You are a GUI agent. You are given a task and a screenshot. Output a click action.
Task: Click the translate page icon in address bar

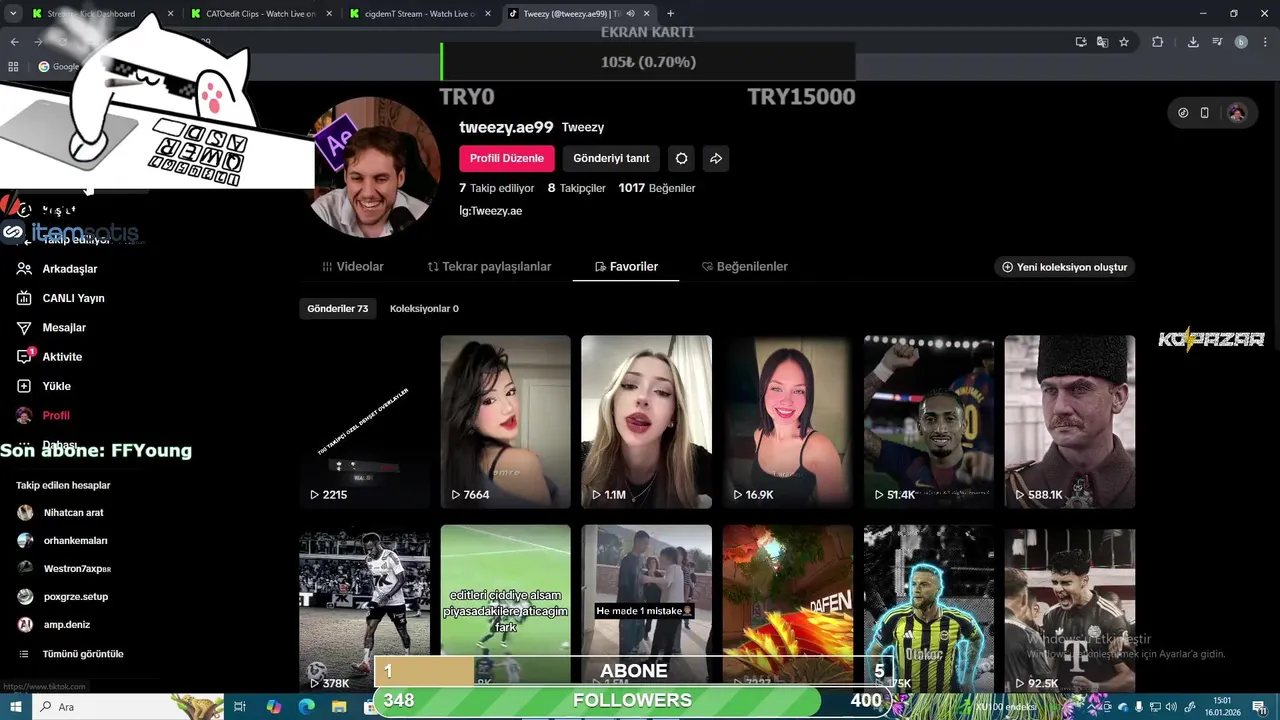pos(1102,42)
